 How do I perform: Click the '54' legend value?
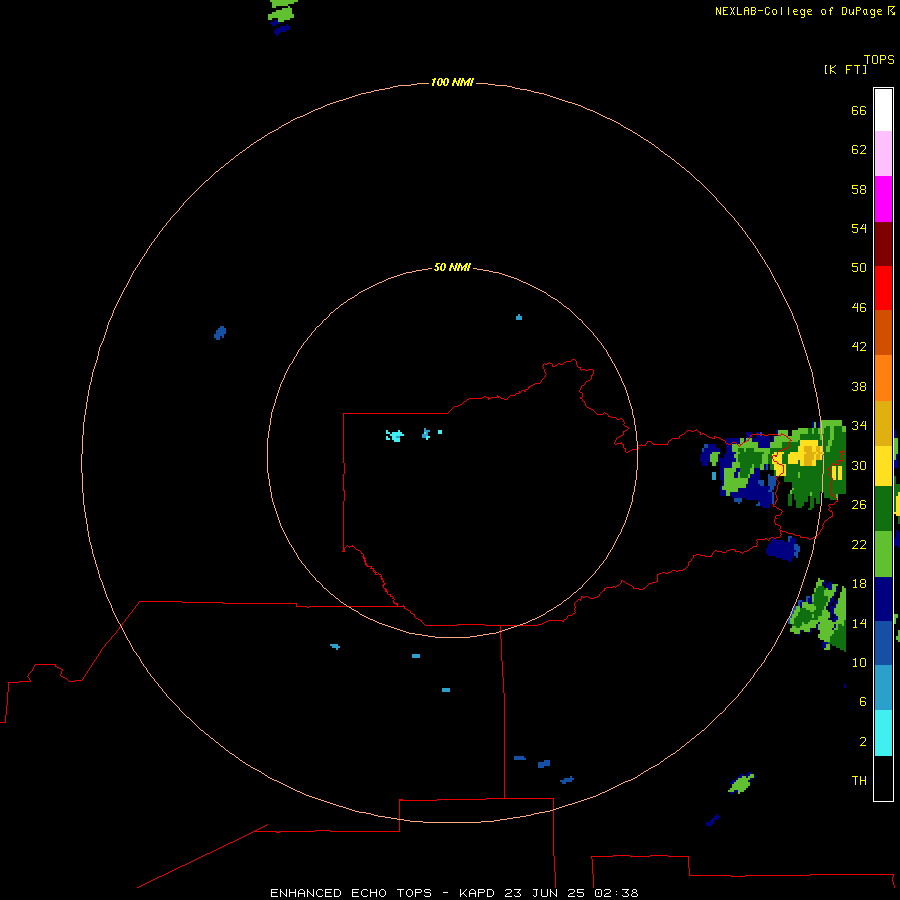pyautogui.click(x=859, y=228)
